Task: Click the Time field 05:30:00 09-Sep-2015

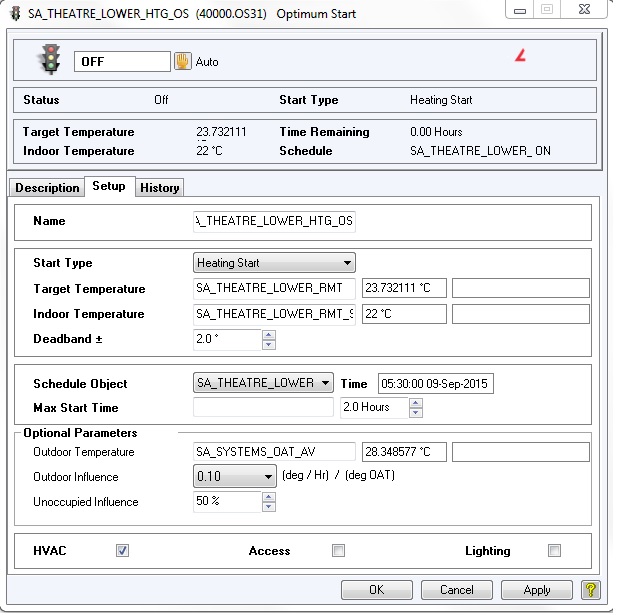Action: pos(436,384)
